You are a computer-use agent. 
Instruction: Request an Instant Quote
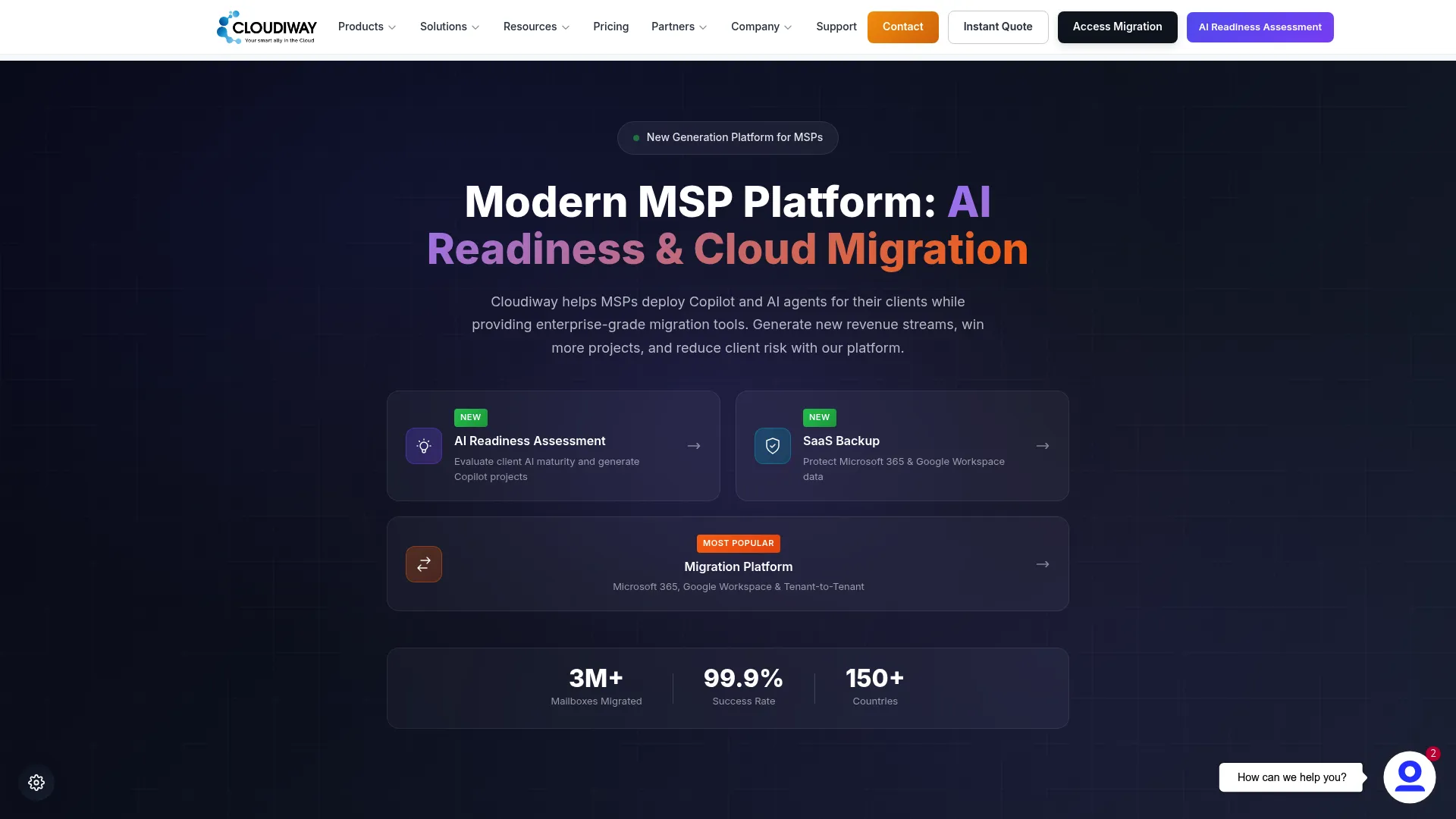(x=998, y=27)
